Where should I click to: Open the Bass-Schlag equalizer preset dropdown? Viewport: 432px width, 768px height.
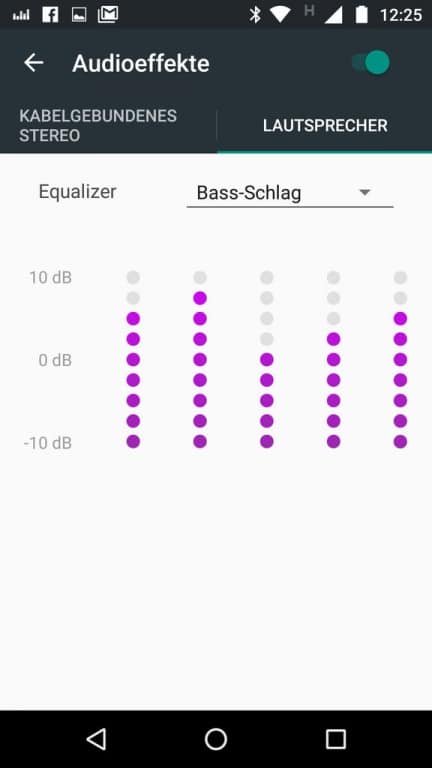tap(290, 193)
